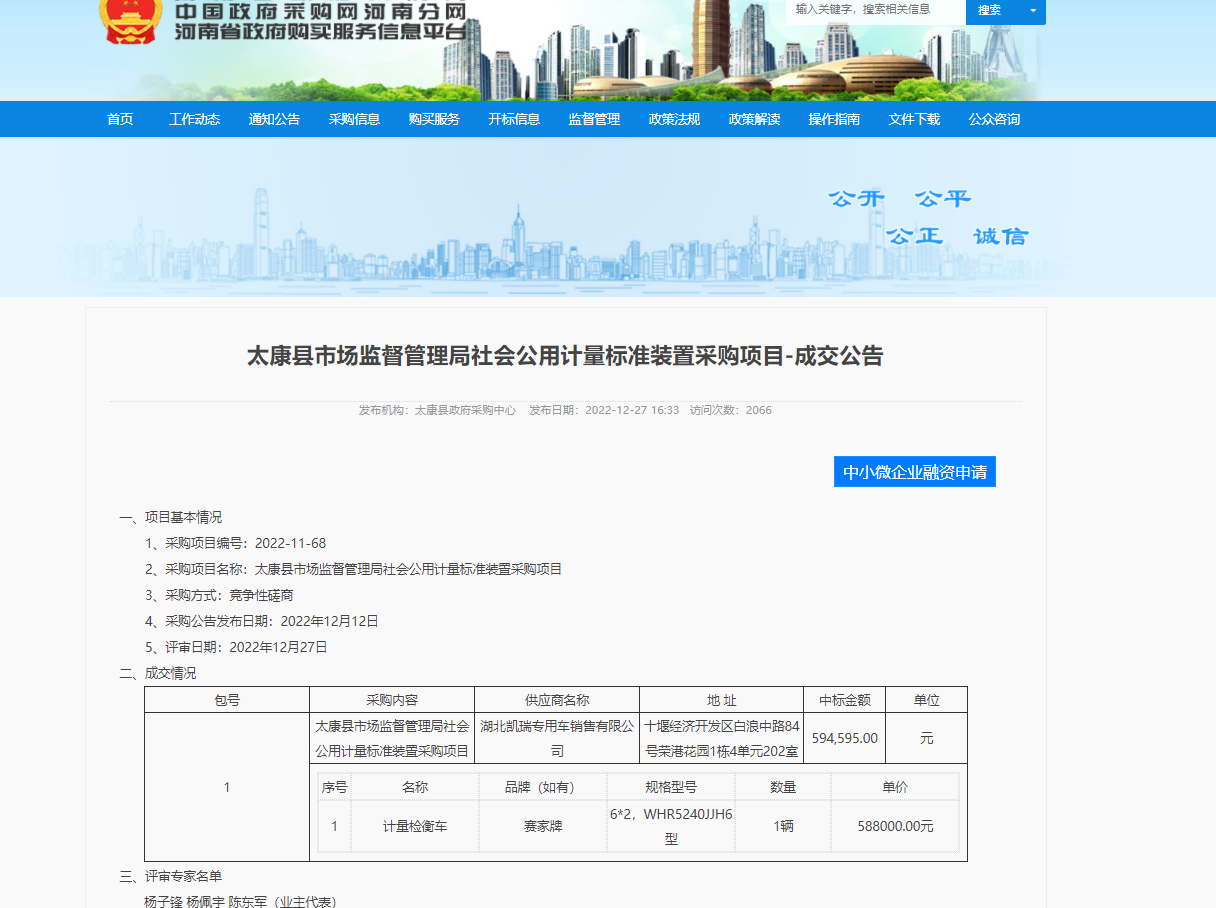The image size is (1216, 908).
Task: Click the 成交公告 announcement title heading
Action: click(565, 356)
